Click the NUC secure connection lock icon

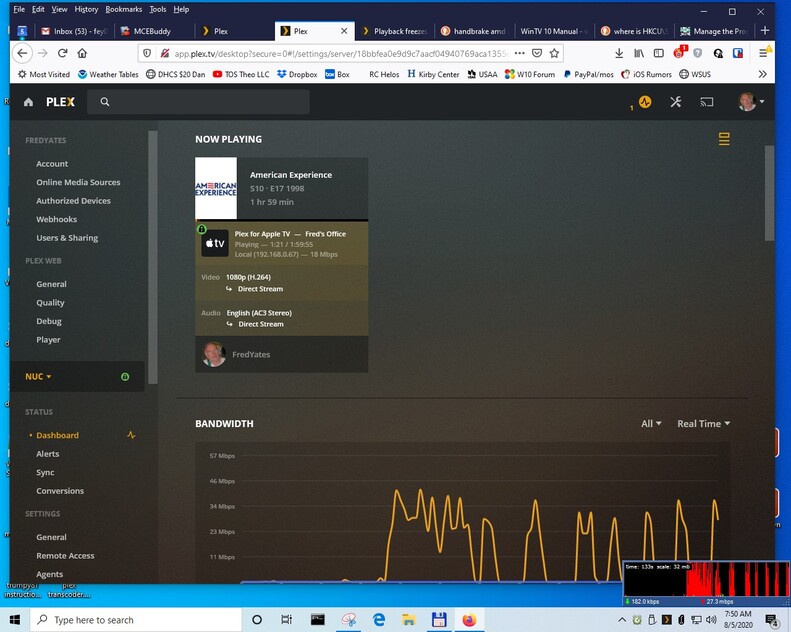tap(125, 376)
